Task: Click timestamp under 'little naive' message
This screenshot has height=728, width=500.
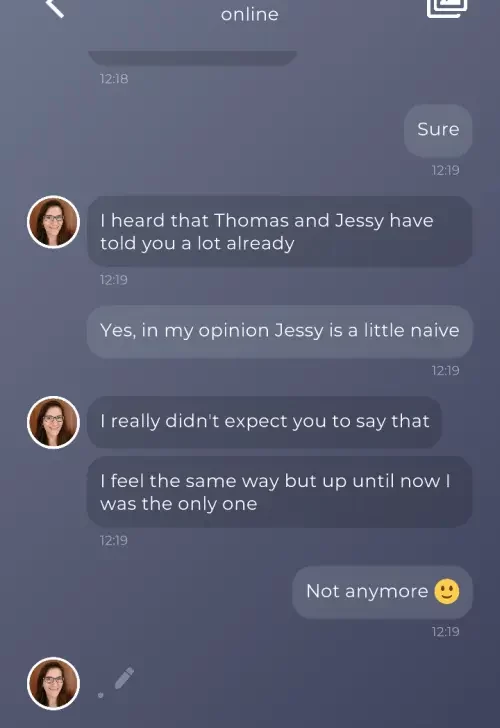Action: (x=445, y=370)
